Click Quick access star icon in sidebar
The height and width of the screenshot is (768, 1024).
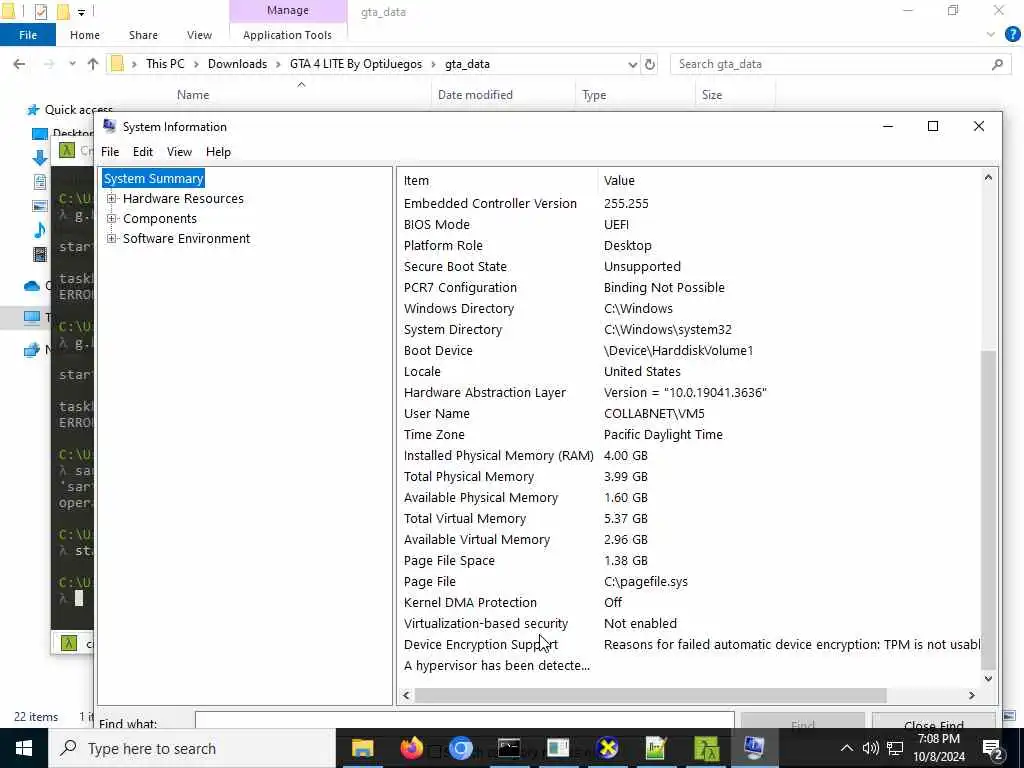click(x=33, y=110)
